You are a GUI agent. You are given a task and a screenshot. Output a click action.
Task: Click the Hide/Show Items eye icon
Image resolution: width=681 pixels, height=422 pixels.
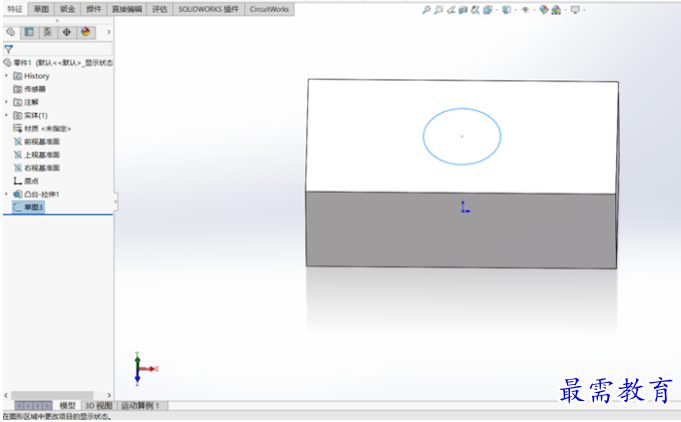tap(525, 10)
